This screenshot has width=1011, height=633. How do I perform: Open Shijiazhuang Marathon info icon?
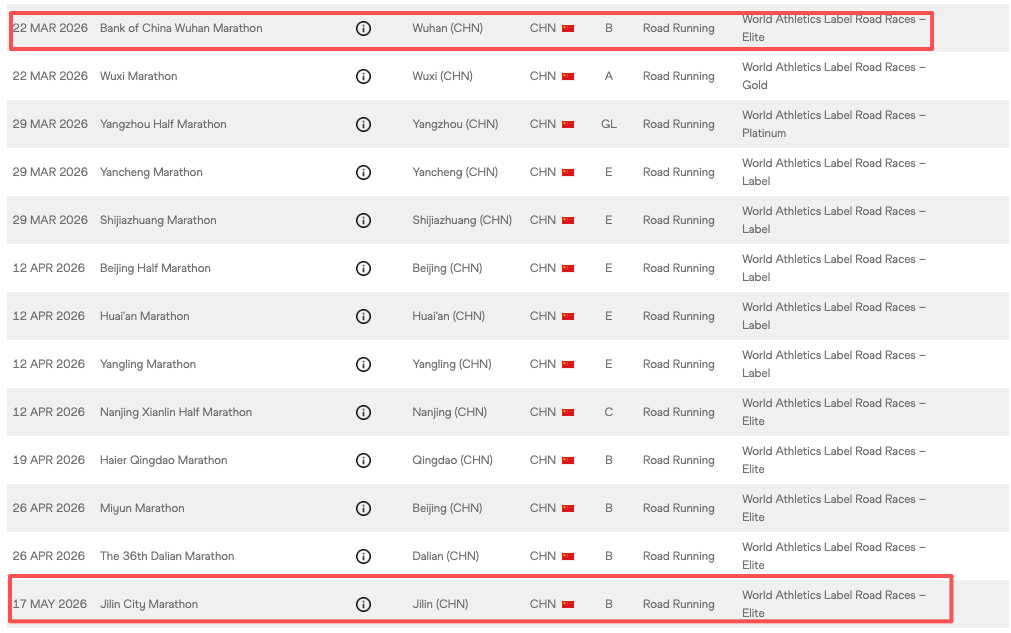363,220
